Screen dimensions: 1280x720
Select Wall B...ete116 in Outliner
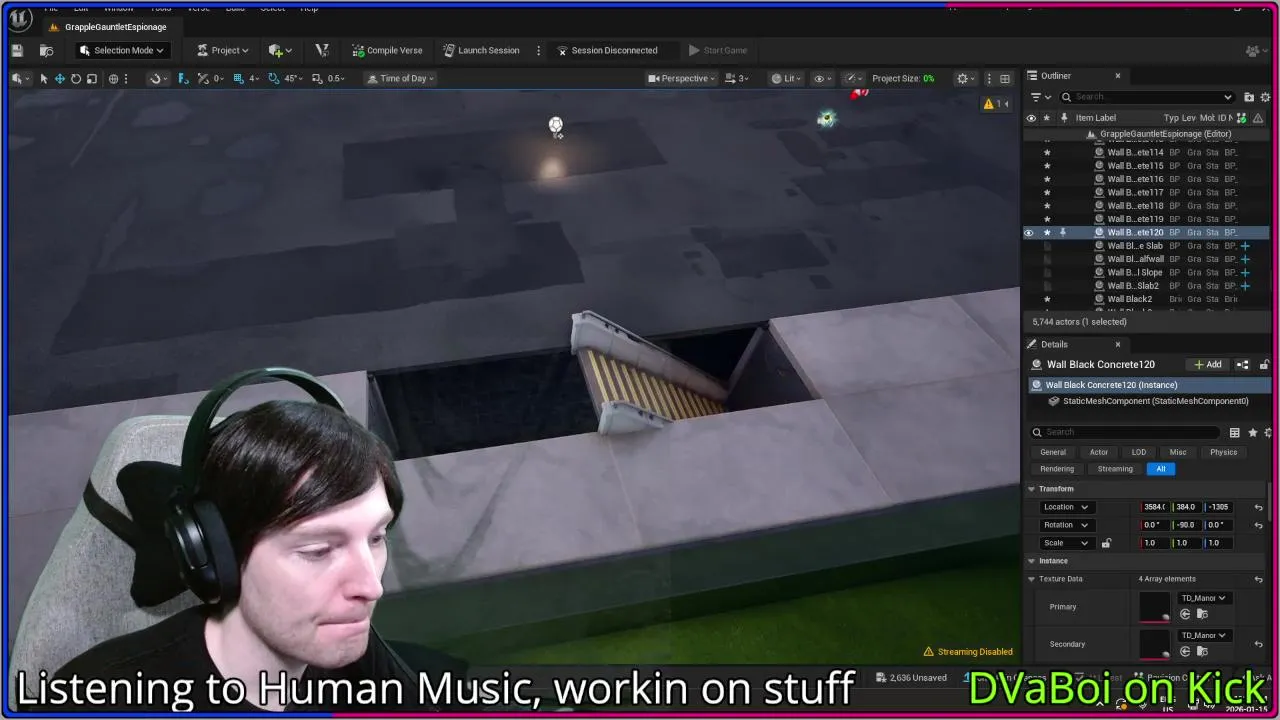point(1135,179)
